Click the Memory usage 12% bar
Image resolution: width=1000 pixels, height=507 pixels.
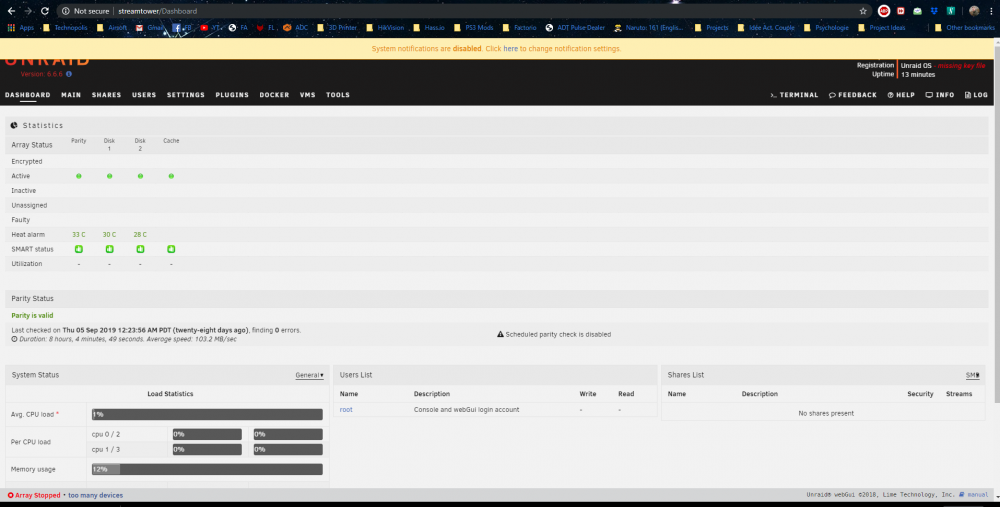pos(207,469)
